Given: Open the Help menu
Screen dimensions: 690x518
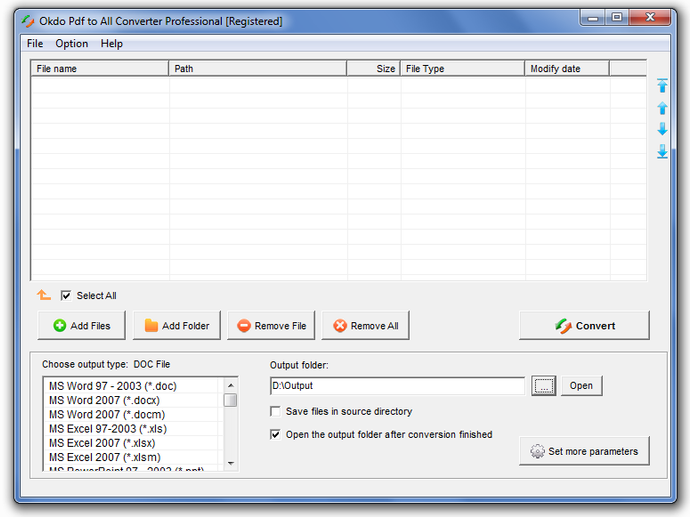Looking at the screenshot, I should (x=111, y=44).
